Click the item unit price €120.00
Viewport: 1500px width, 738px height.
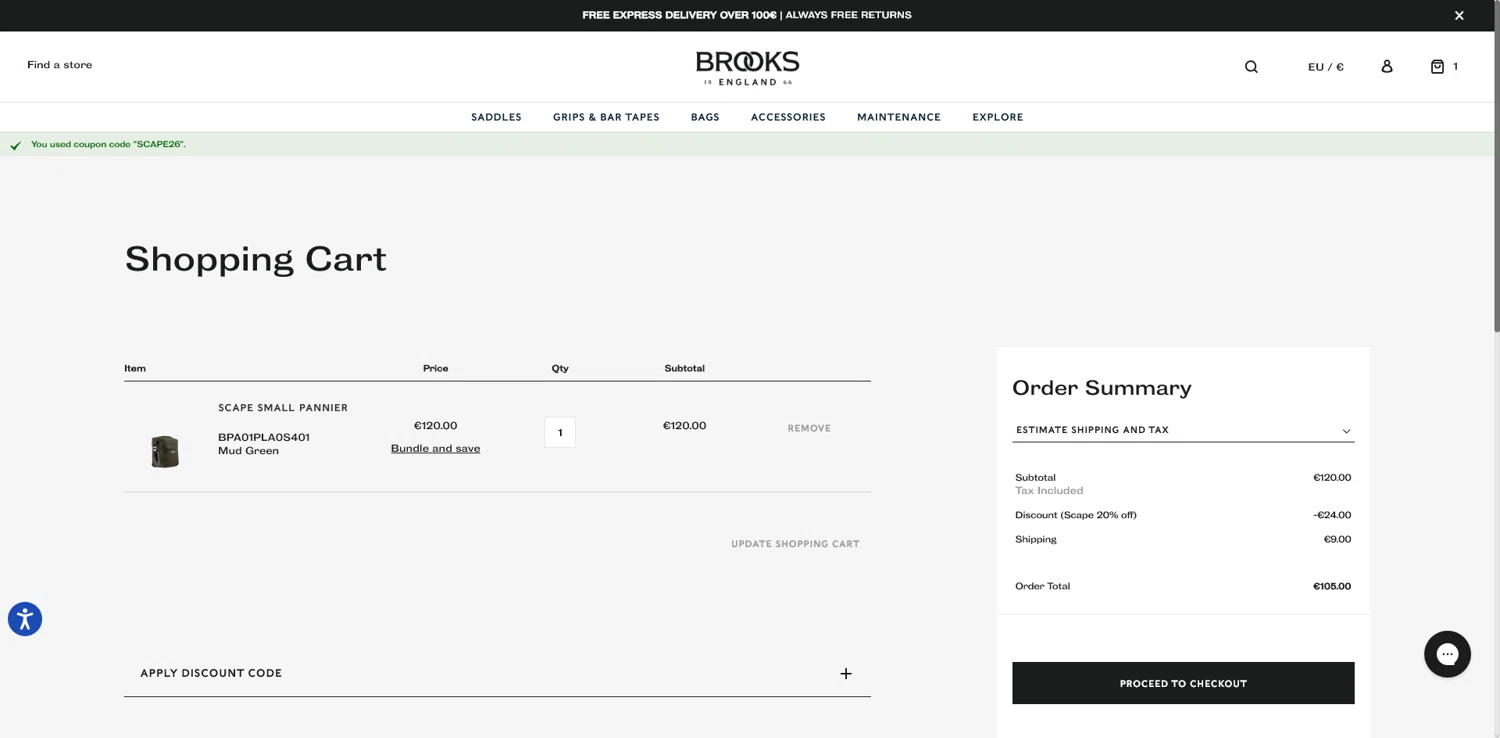coord(435,426)
